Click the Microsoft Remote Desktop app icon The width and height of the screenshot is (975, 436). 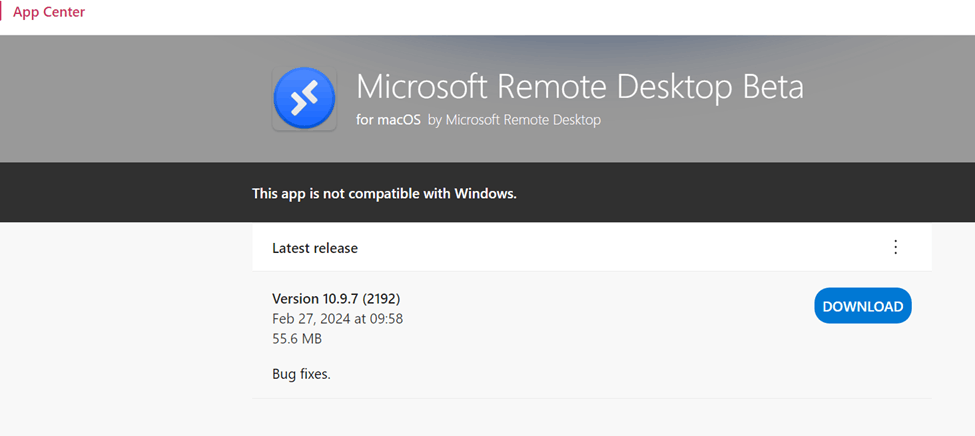tap(305, 99)
